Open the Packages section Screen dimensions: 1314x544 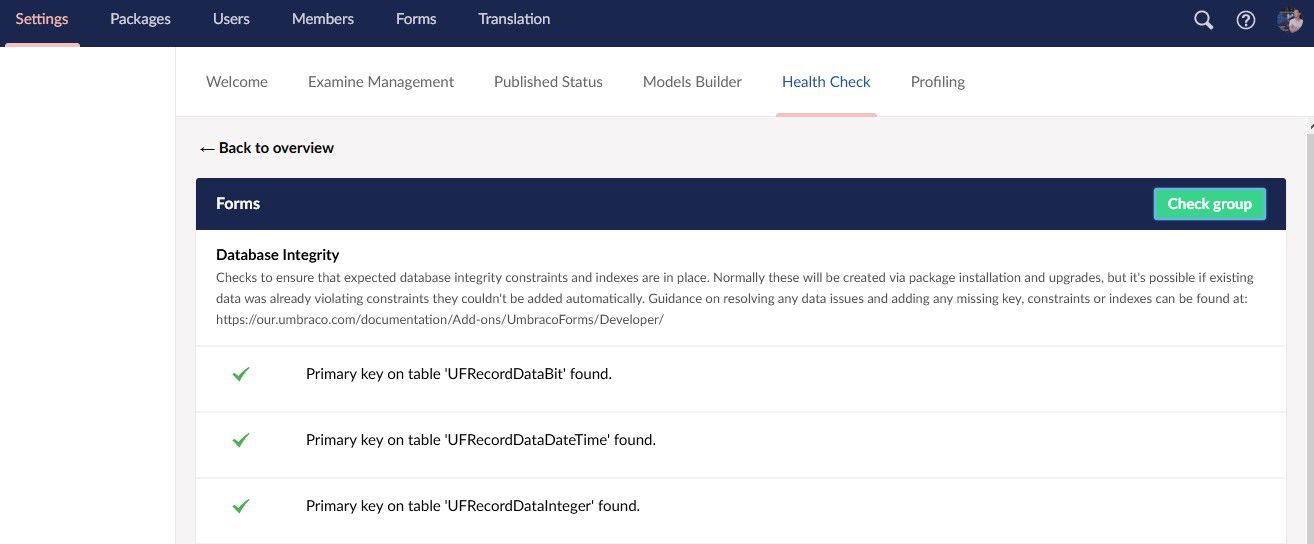(140, 19)
